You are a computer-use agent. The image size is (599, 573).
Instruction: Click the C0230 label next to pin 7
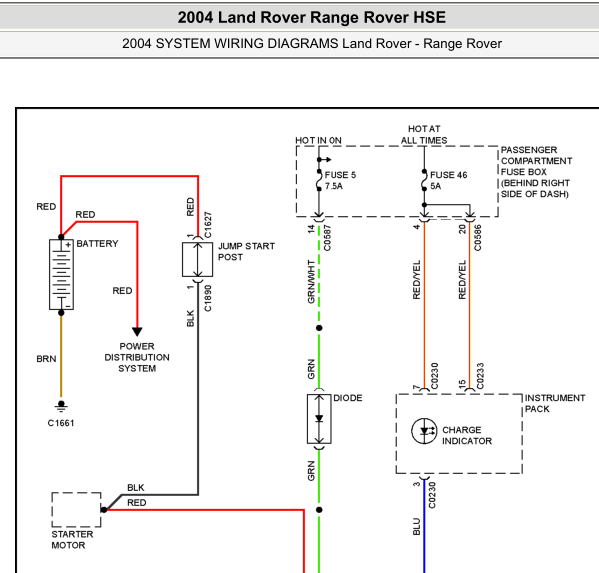(x=434, y=376)
